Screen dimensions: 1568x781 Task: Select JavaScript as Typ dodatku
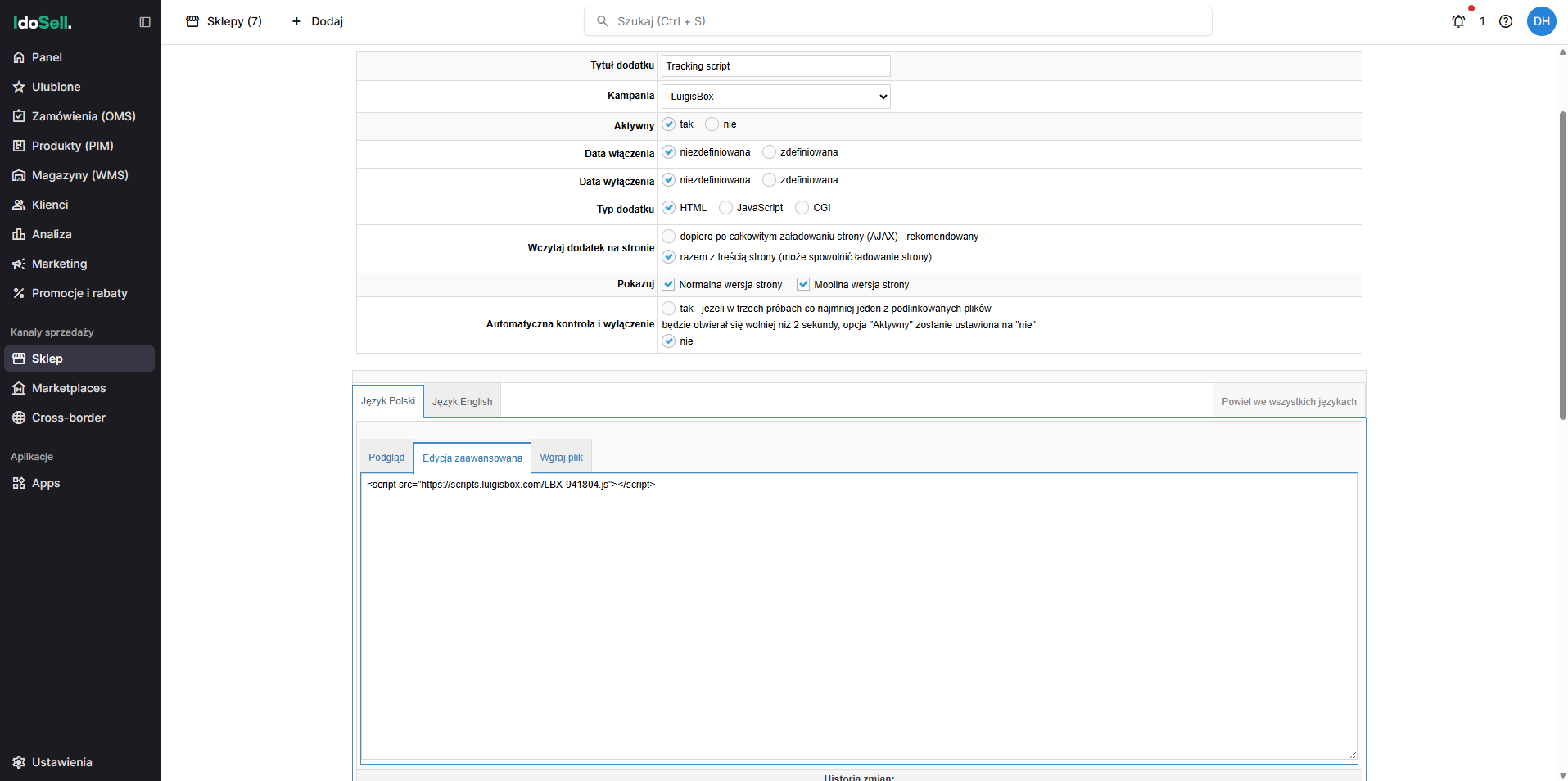(x=725, y=207)
